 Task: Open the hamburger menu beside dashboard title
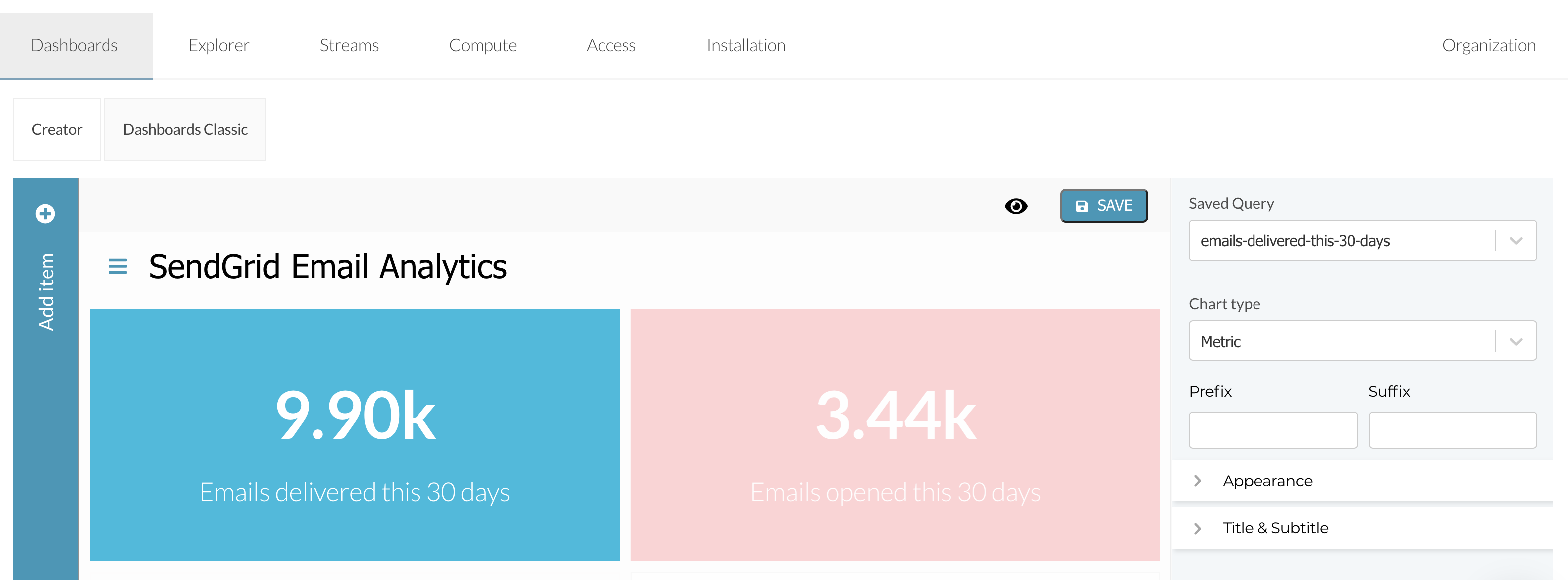pos(117,266)
